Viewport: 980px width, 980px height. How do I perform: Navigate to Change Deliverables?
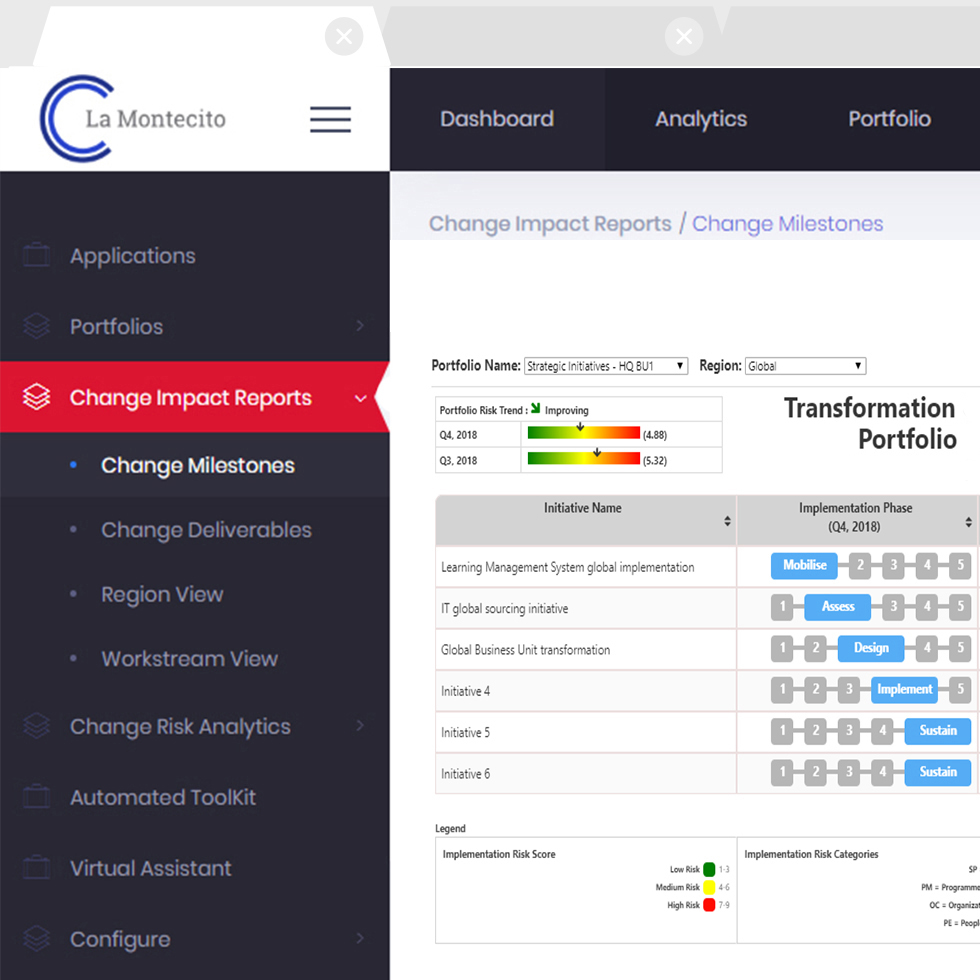point(205,530)
